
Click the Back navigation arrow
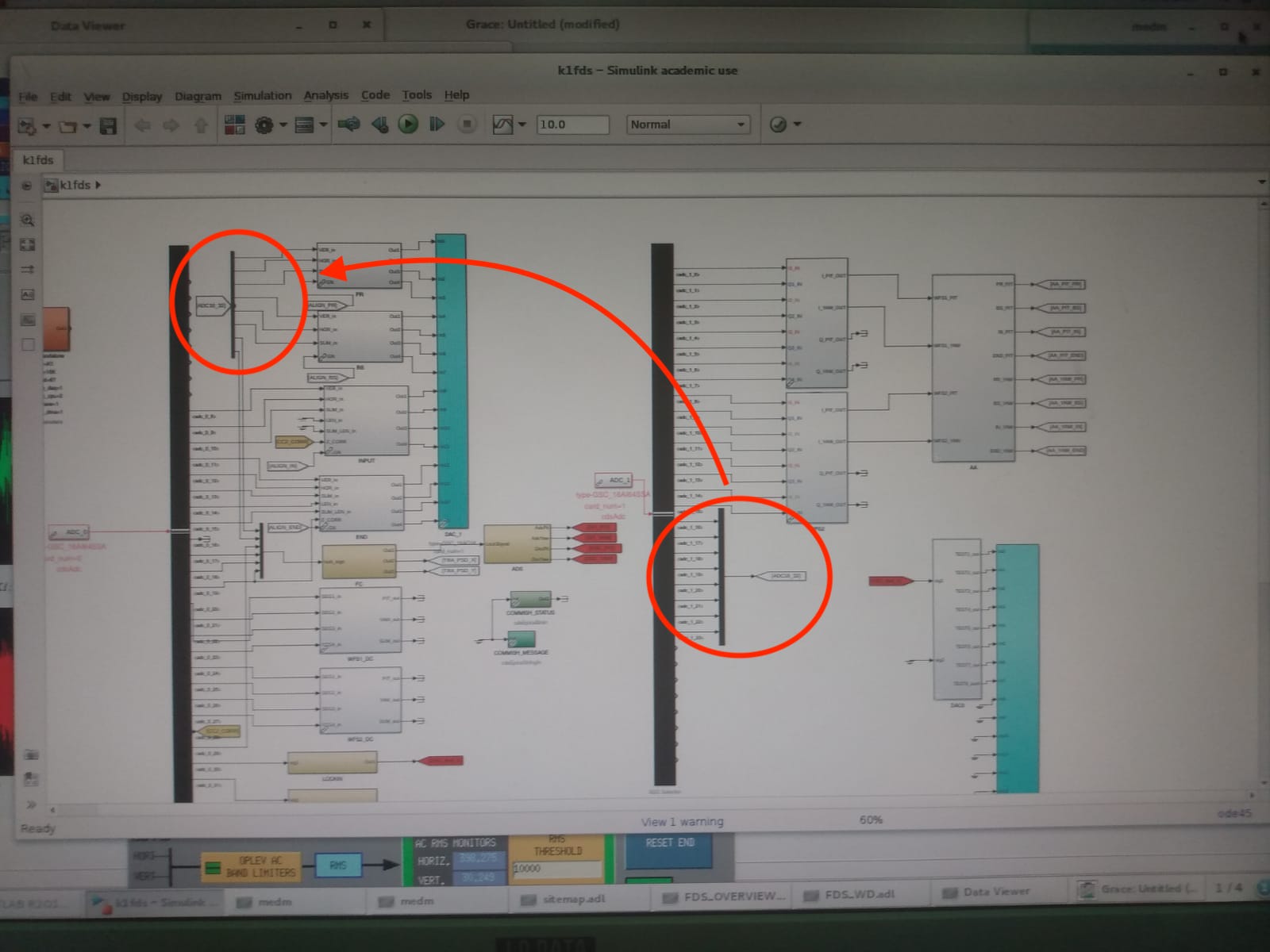[x=142, y=125]
